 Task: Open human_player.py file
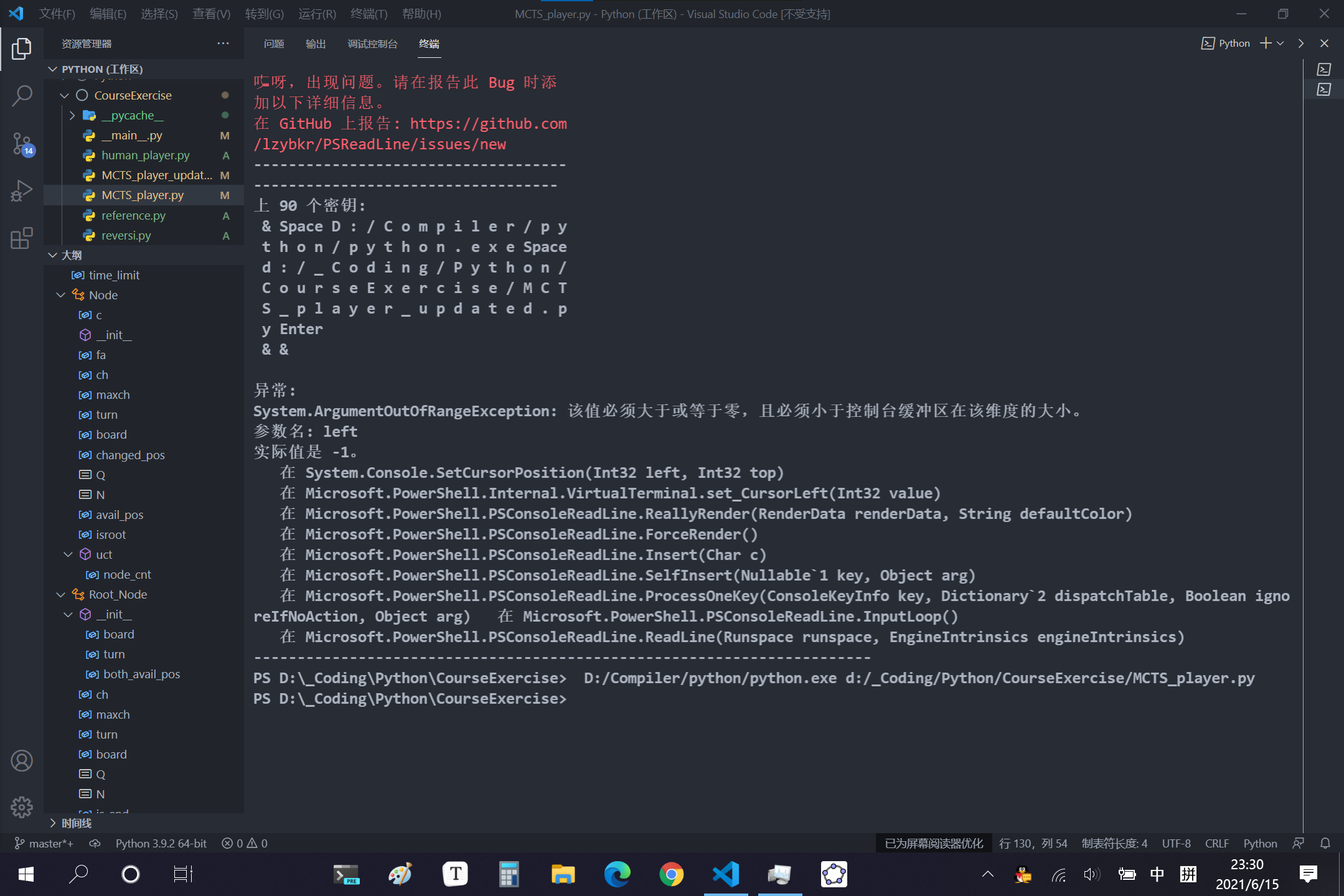145,155
